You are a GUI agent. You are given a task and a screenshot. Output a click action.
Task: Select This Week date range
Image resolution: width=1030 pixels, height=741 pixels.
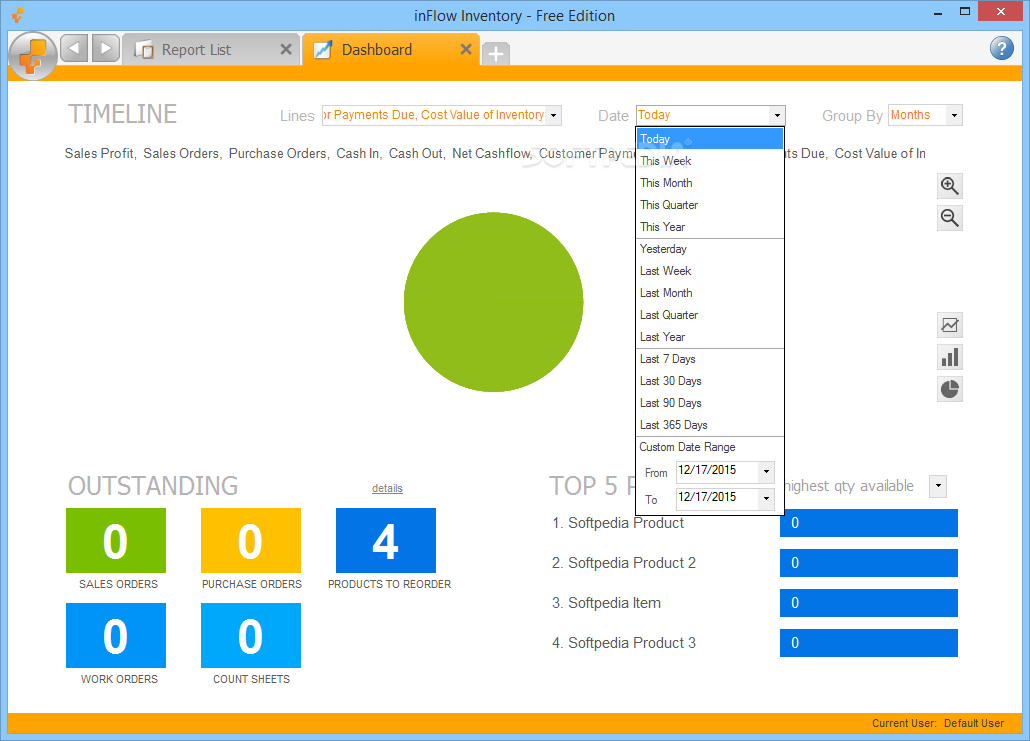click(709, 161)
